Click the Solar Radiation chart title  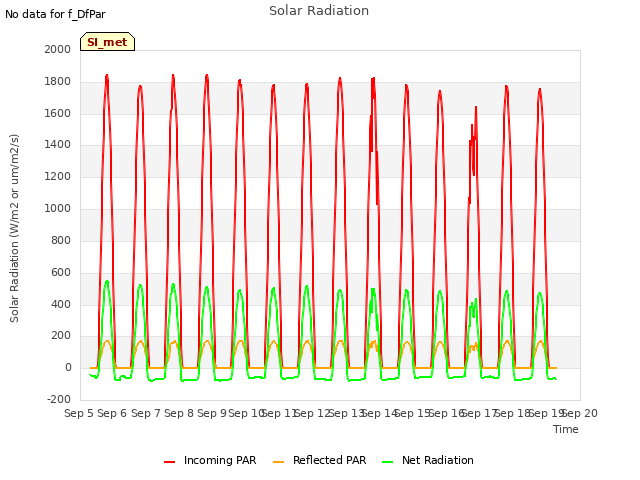click(x=319, y=11)
